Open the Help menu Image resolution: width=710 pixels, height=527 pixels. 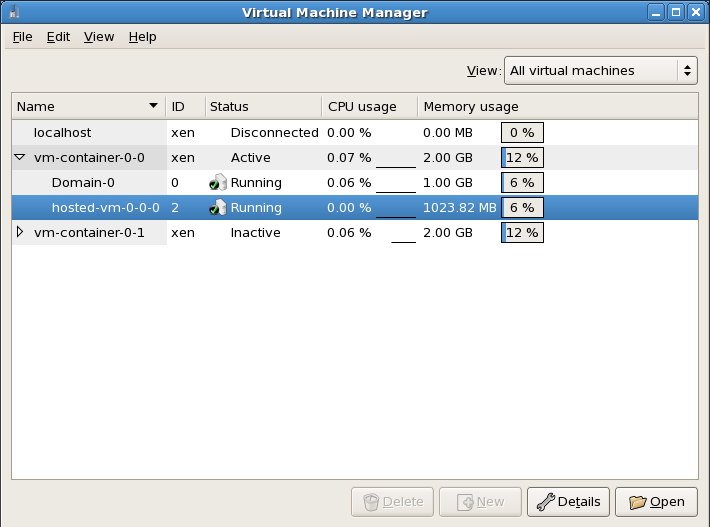click(143, 37)
